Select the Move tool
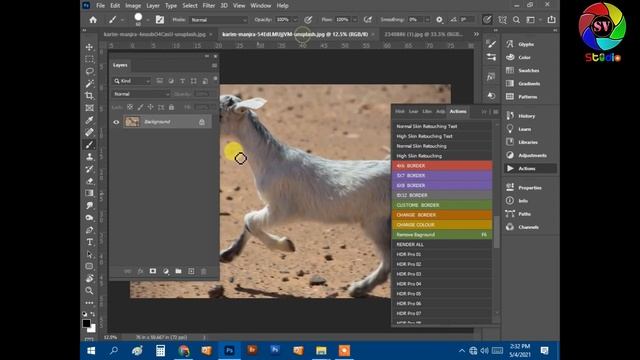Image resolution: width=640 pixels, height=360 pixels. (89, 47)
